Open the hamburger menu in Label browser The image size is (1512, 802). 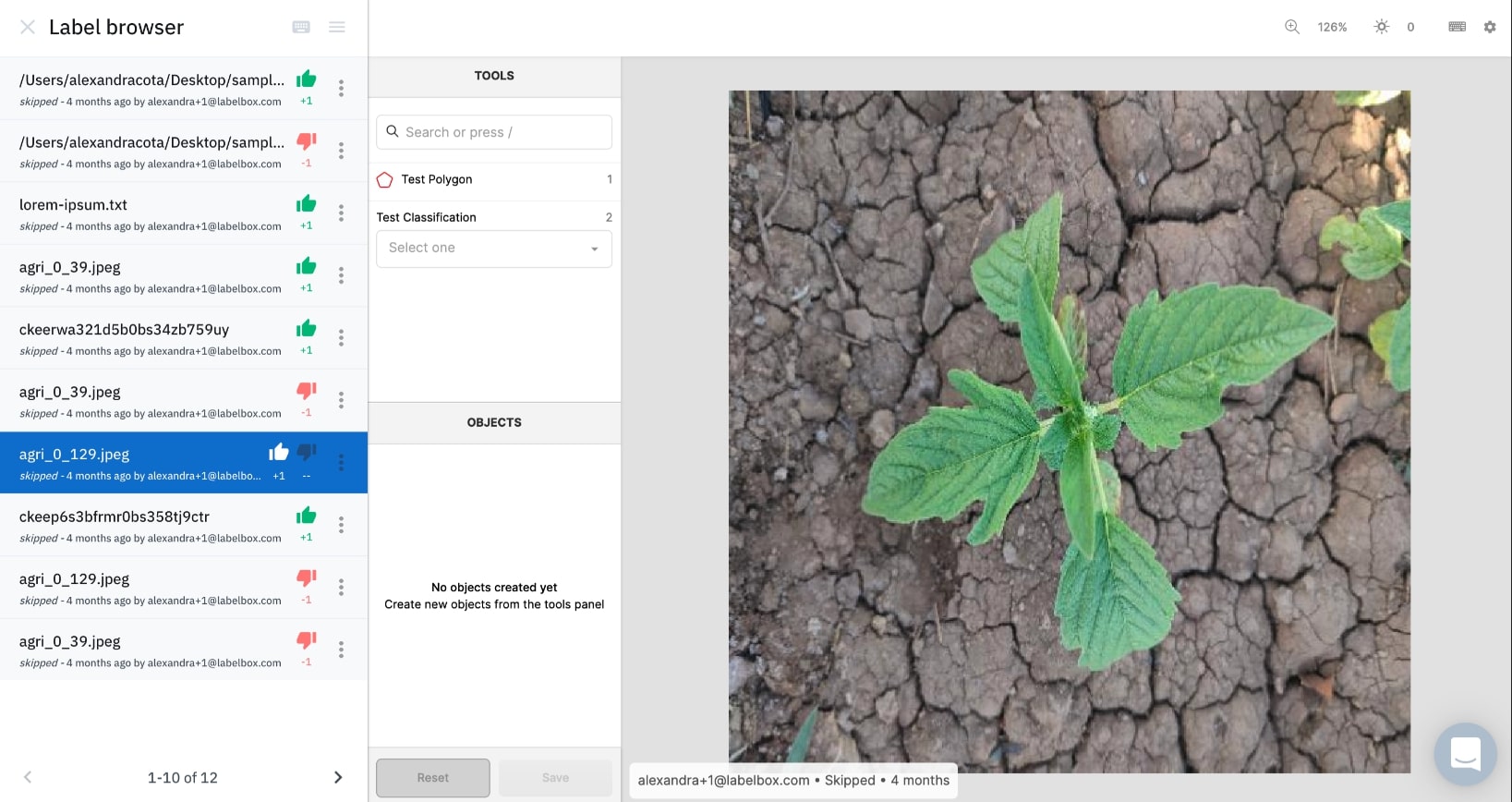[337, 28]
